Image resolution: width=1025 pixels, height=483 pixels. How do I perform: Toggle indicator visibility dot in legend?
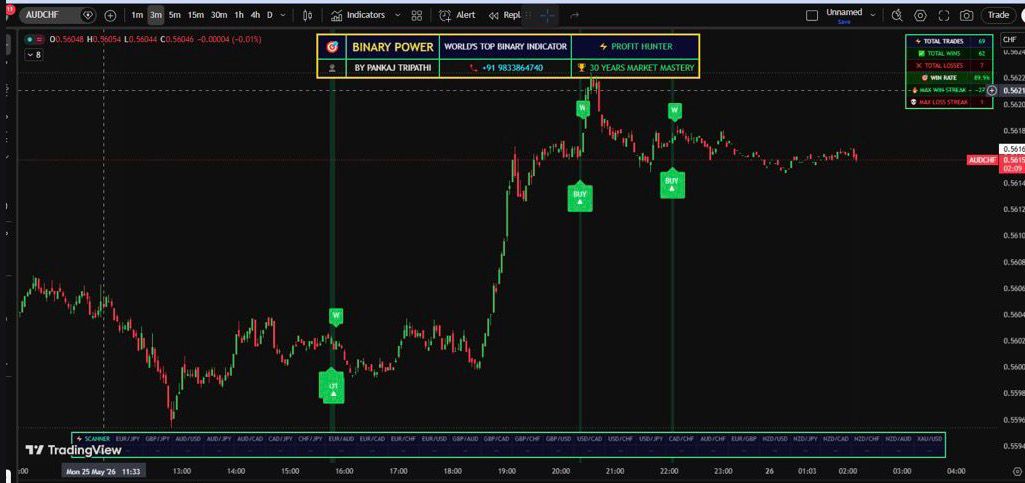coord(29,39)
